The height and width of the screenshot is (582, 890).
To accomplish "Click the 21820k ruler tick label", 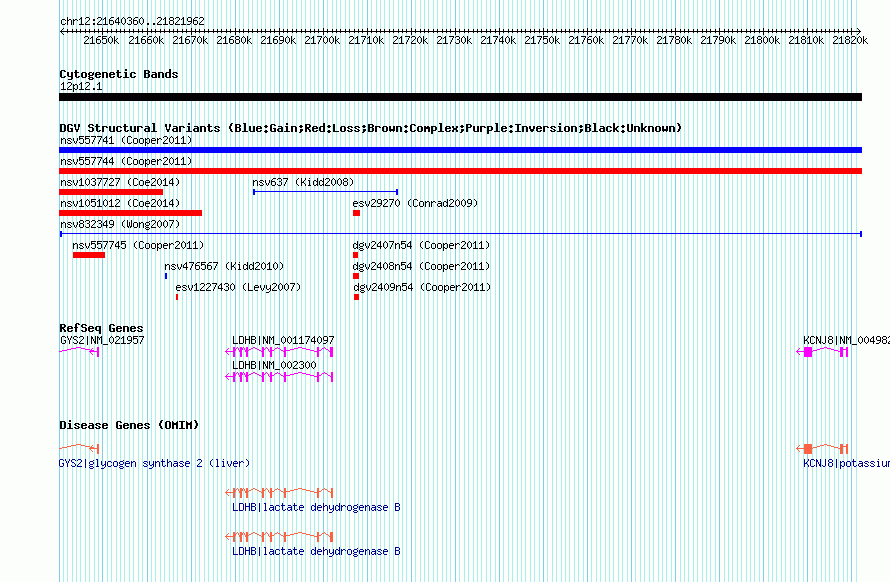I will [850, 40].
